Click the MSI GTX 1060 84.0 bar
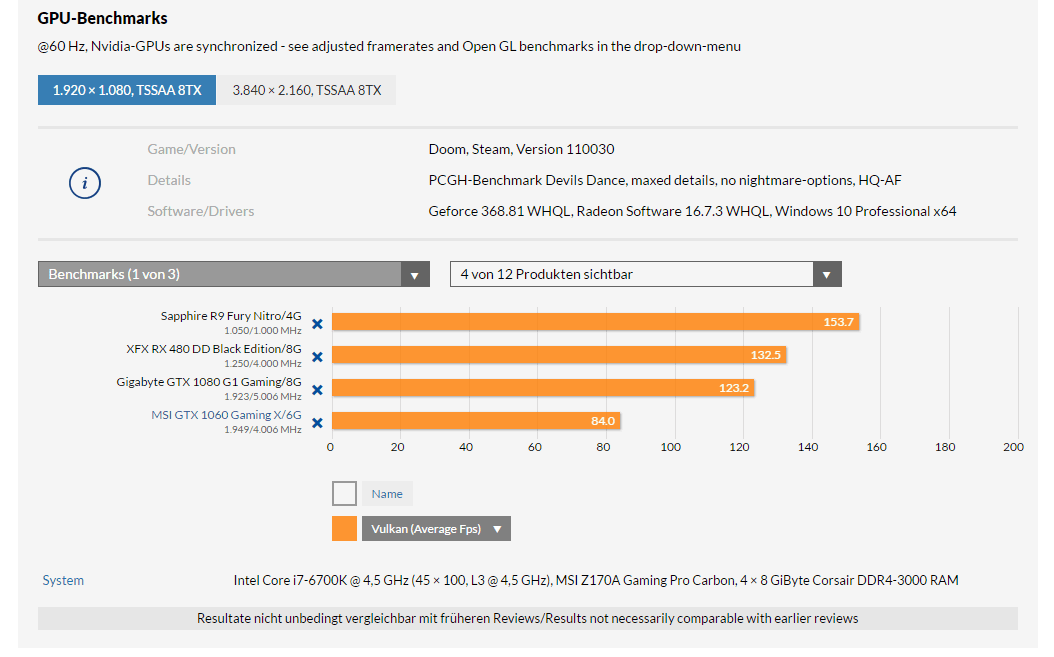The image size is (1054, 657). 475,420
